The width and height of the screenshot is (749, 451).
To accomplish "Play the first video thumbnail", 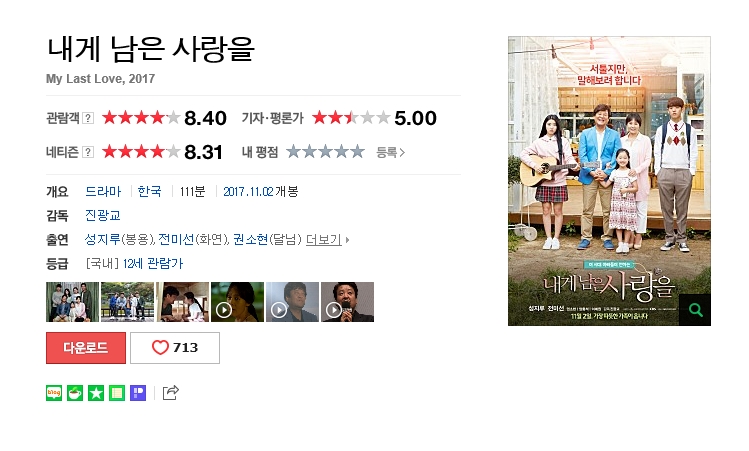I will (x=237, y=302).
